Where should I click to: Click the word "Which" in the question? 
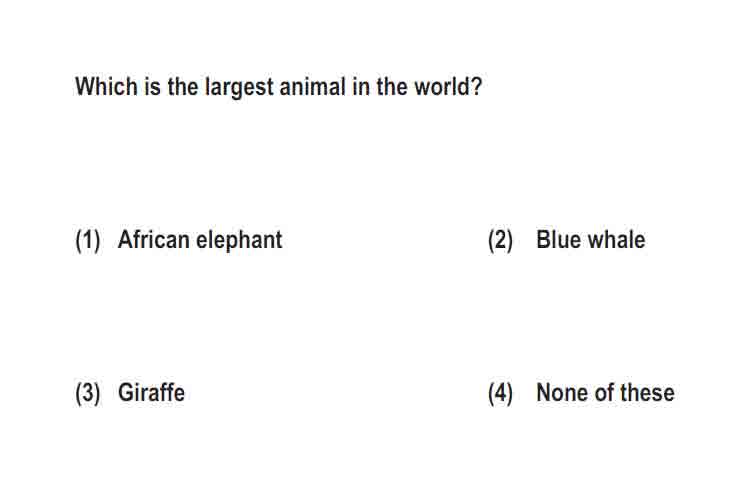point(106,87)
